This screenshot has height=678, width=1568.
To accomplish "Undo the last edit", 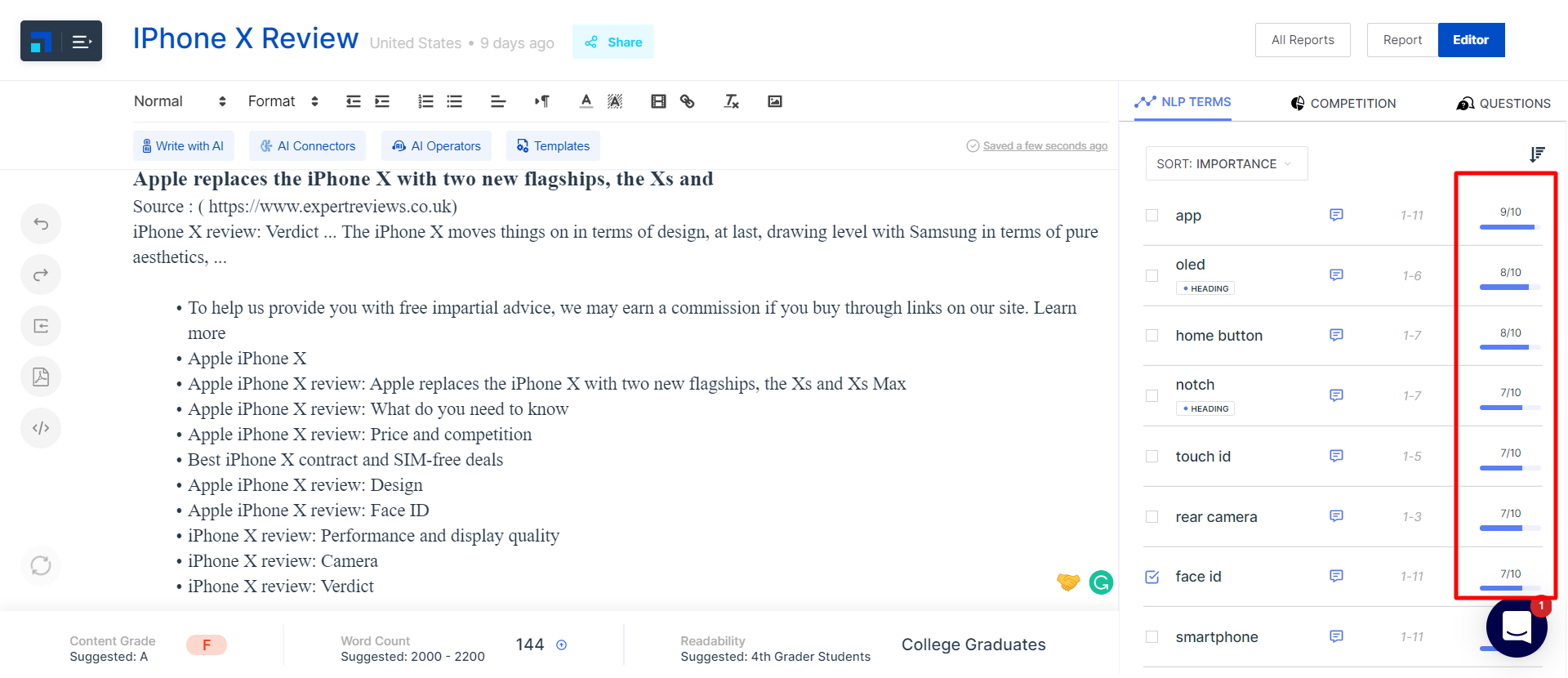I will pos(41,224).
